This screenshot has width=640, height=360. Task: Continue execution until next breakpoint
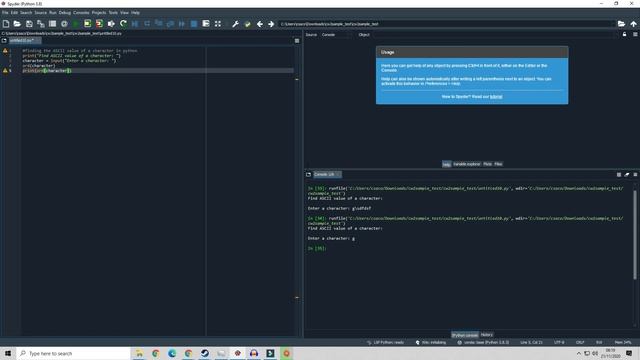coord(182,24)
